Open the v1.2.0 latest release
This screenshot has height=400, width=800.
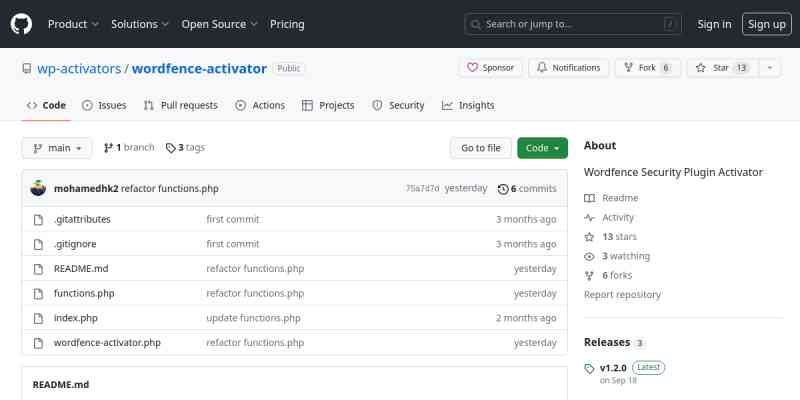tap(613, 368)
